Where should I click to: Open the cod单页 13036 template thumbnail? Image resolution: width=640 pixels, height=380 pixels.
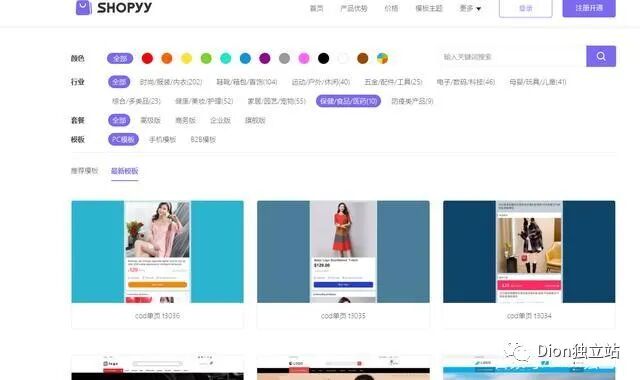point(158,252)
